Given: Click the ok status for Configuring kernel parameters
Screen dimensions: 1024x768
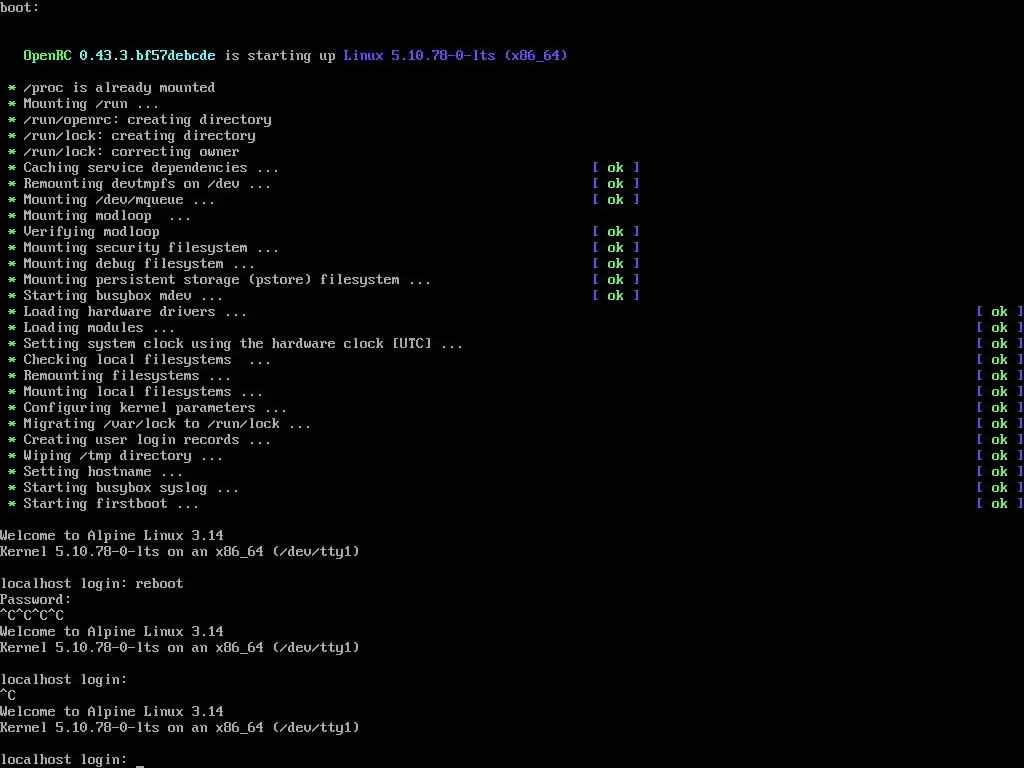Looking at the screenshot, I should (x=999, y=408).
